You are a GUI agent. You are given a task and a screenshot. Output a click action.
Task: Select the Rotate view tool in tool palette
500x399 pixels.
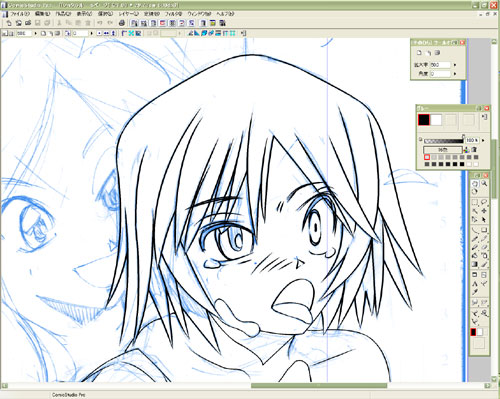pos(474,191)
